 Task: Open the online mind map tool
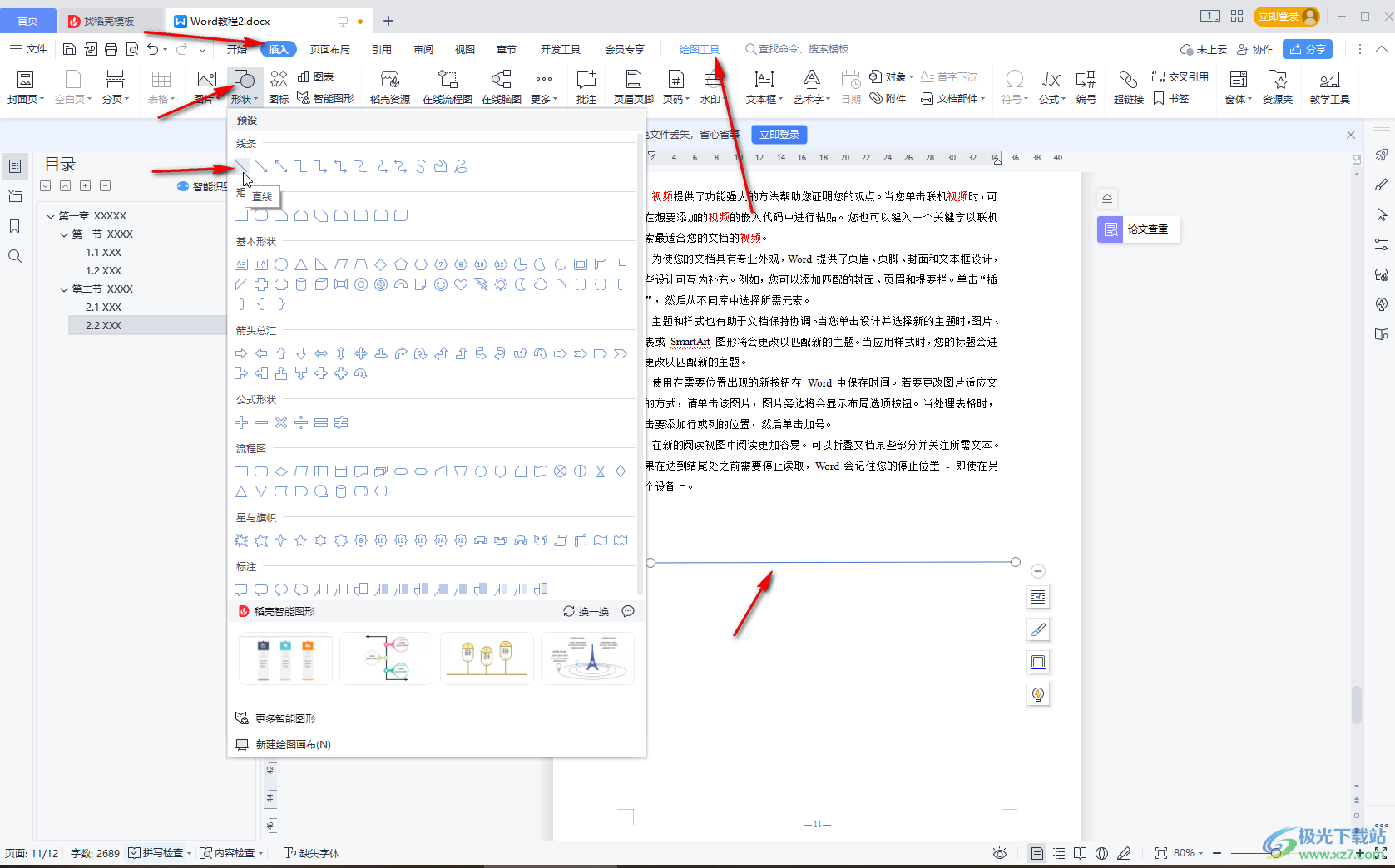[502, 87]
